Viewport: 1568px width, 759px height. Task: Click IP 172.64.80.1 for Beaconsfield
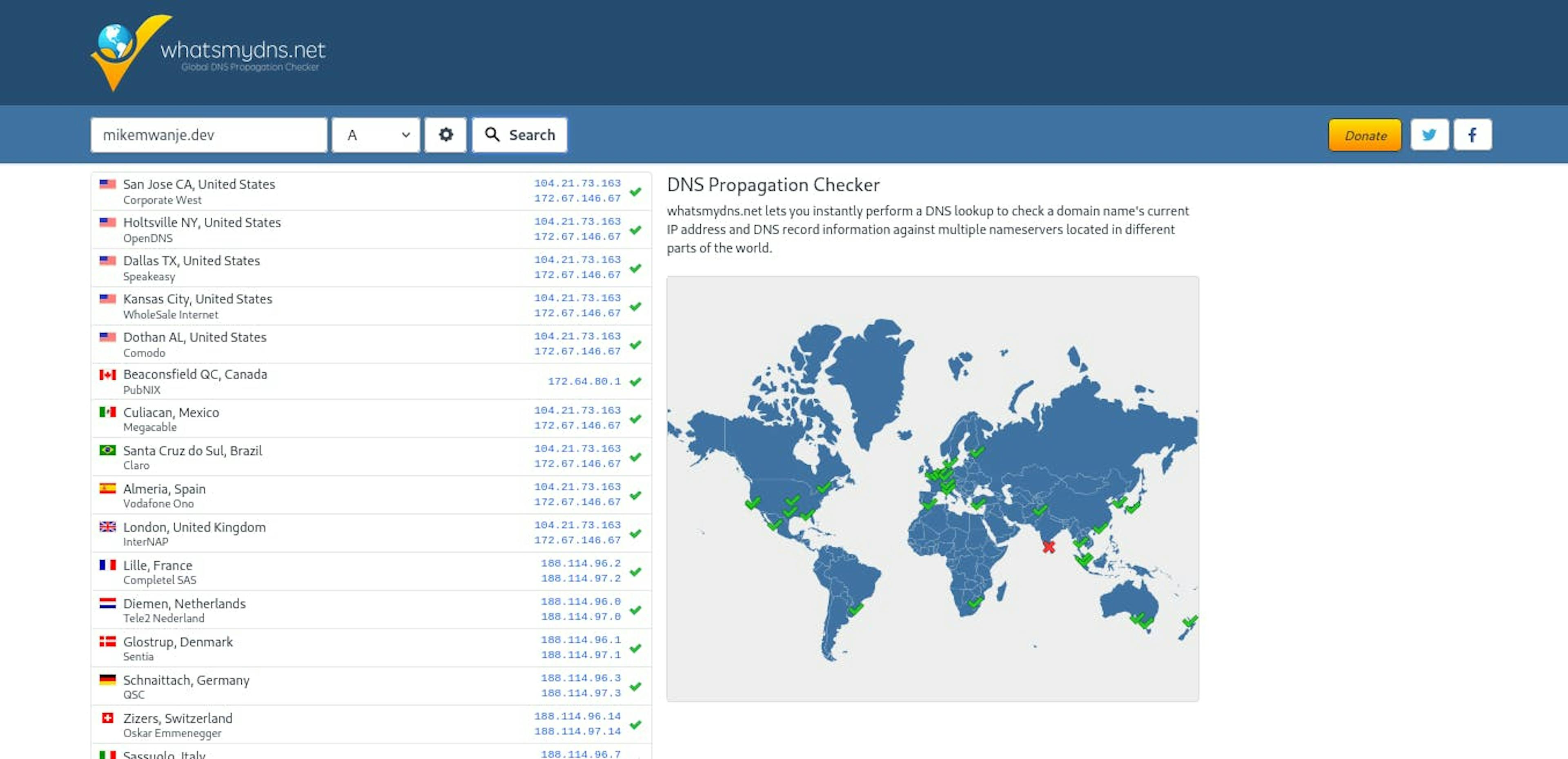click(584, 381)
